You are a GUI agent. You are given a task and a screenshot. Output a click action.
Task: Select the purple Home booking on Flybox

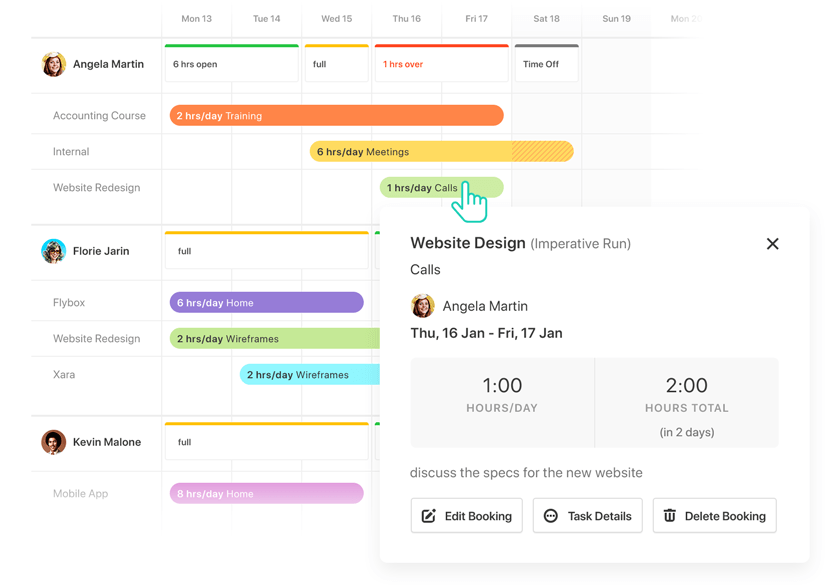click(x=265, y=302)
